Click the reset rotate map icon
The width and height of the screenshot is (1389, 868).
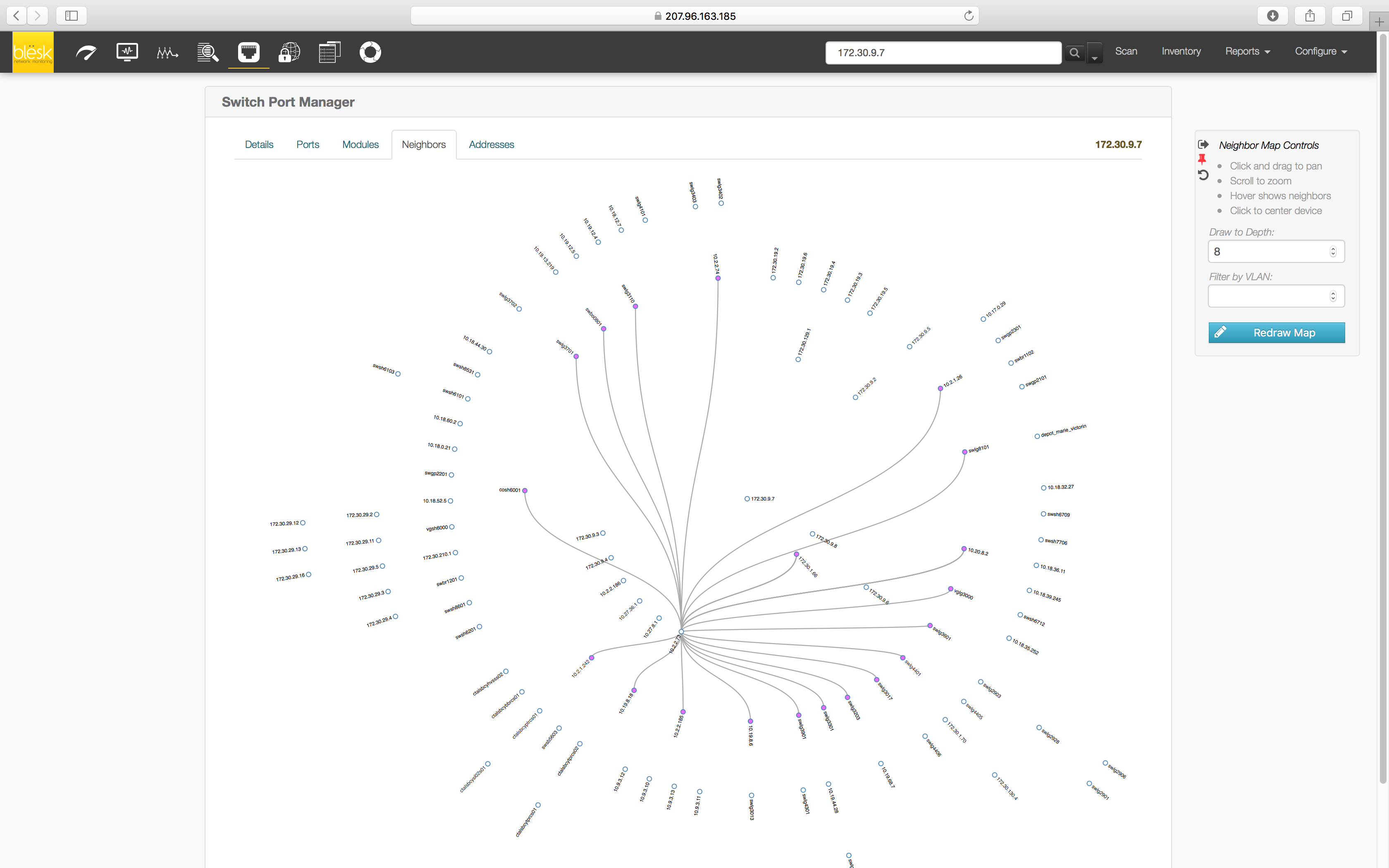point(1203,174)
